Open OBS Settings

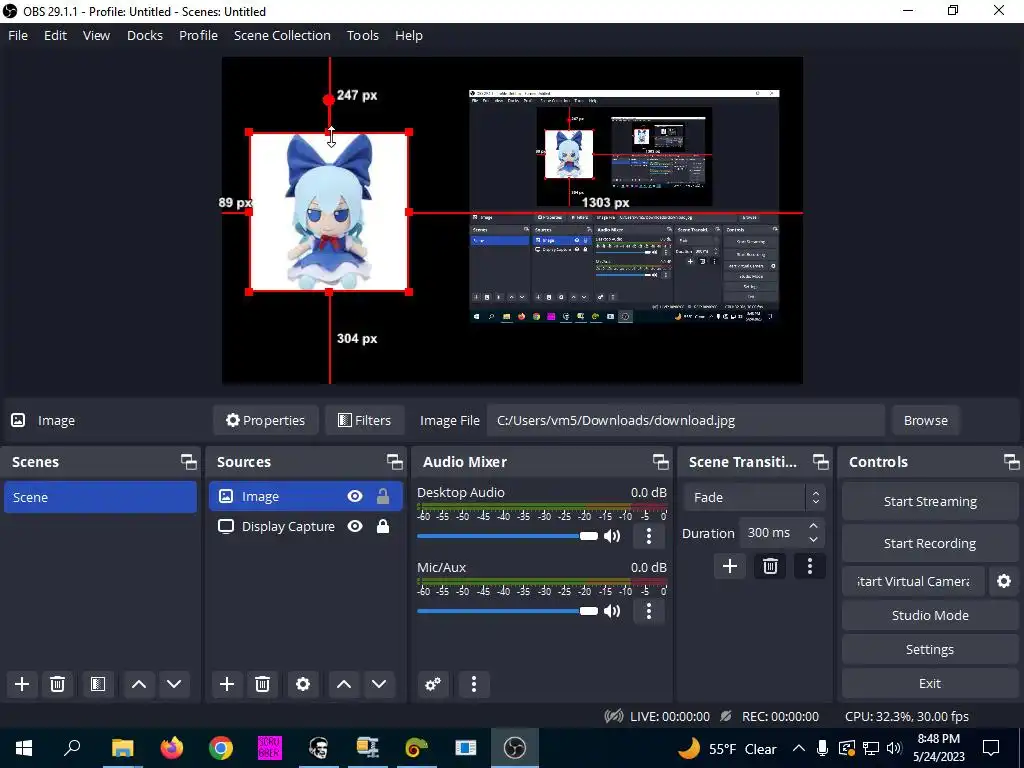[x=930, y=649]
